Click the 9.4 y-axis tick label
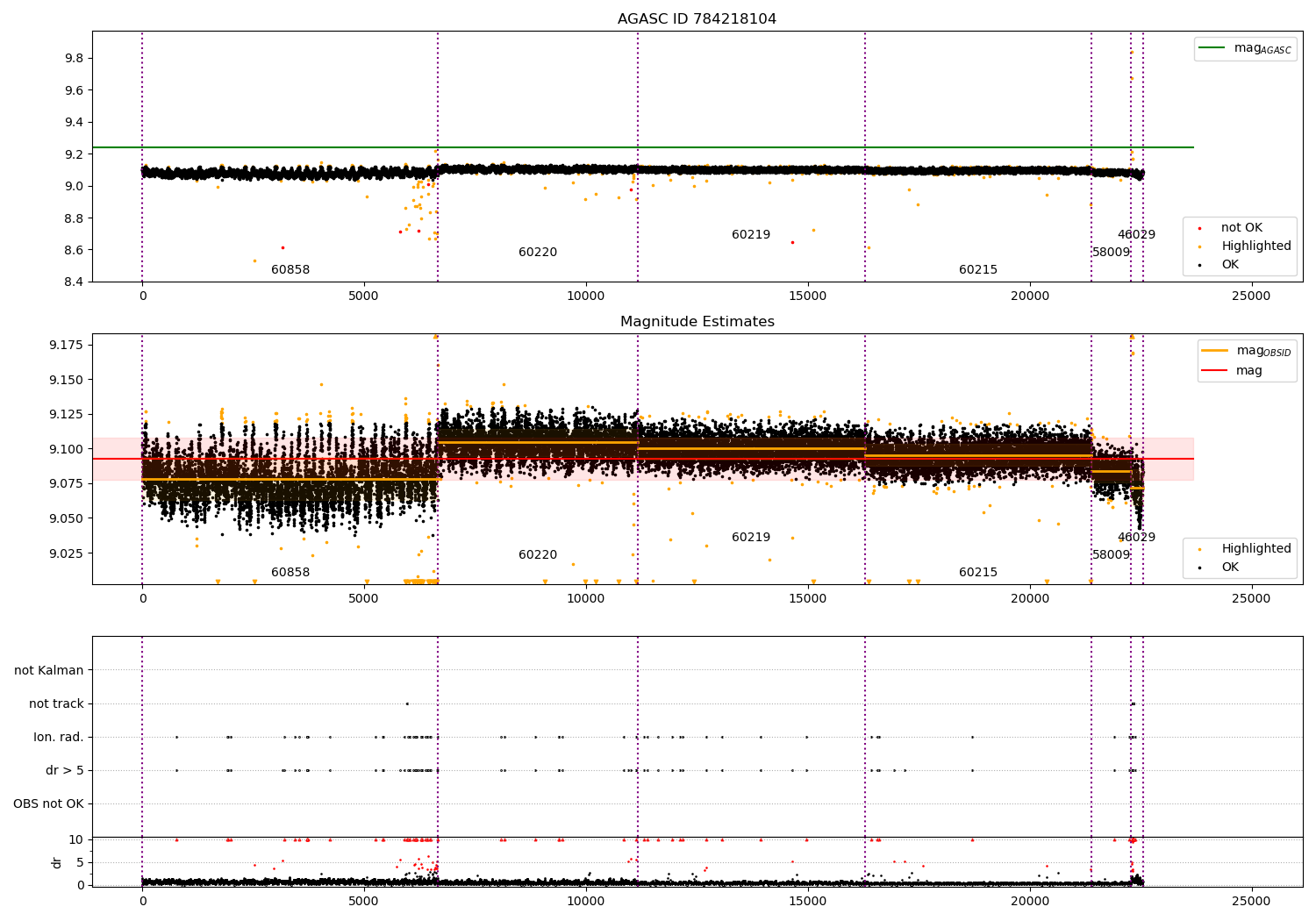1316x921 pixels. 74,123
